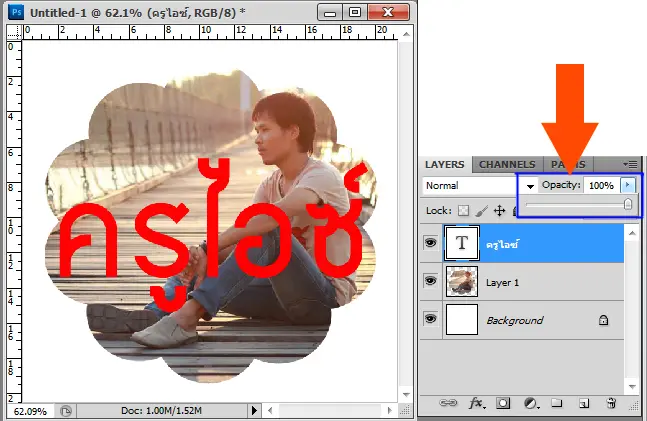This screenshot has height=421, width=647.
Task: Minimize the Untitled-1 document window
Action: click(x=330, y=12)
